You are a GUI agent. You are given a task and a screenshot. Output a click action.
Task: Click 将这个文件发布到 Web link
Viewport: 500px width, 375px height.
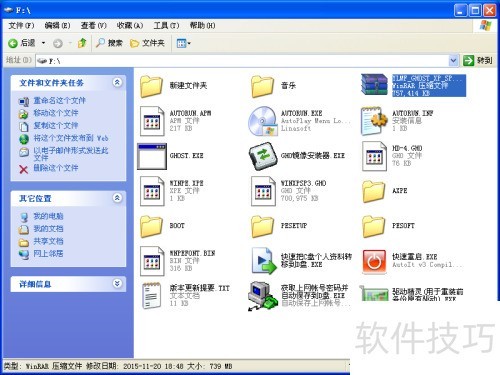tap(71, 138)
